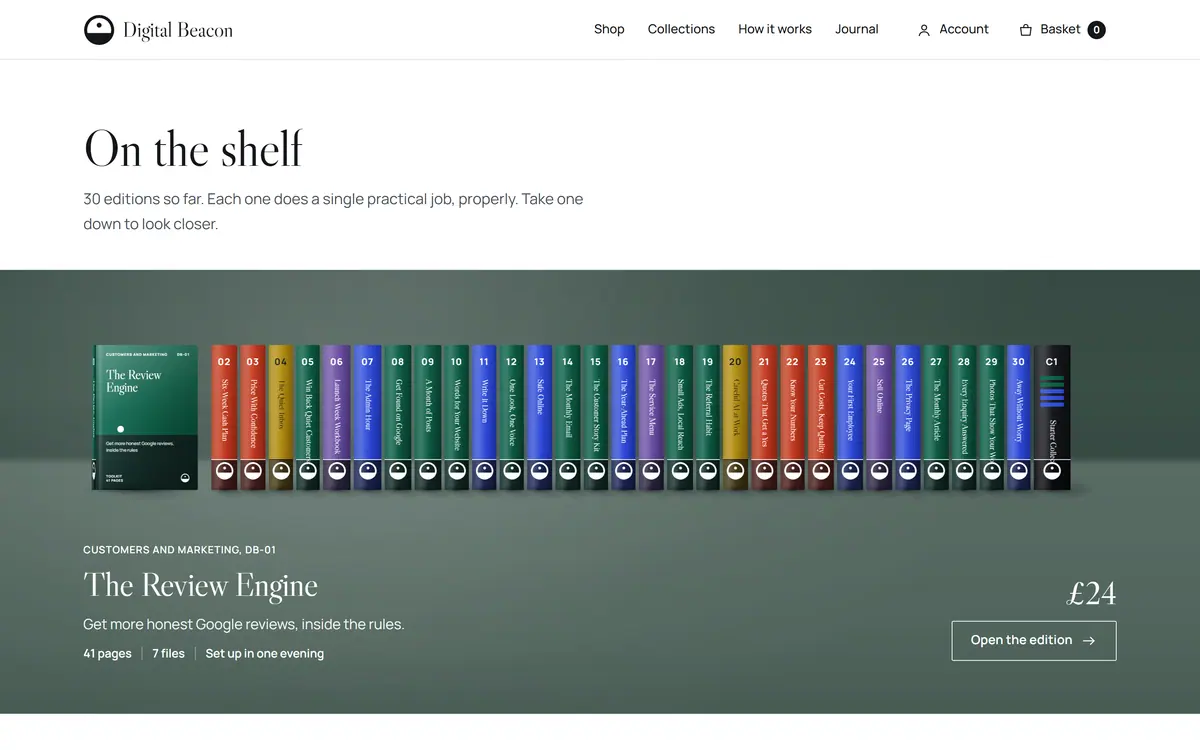Open the Collections menu item
This screenshot has height=750, width=1200.
pos(681,30)
